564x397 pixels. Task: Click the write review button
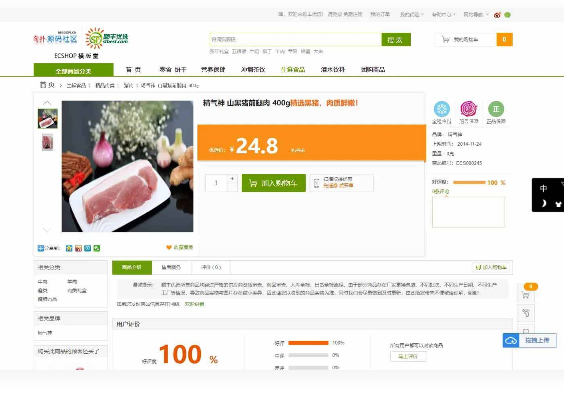coord(408,356)
